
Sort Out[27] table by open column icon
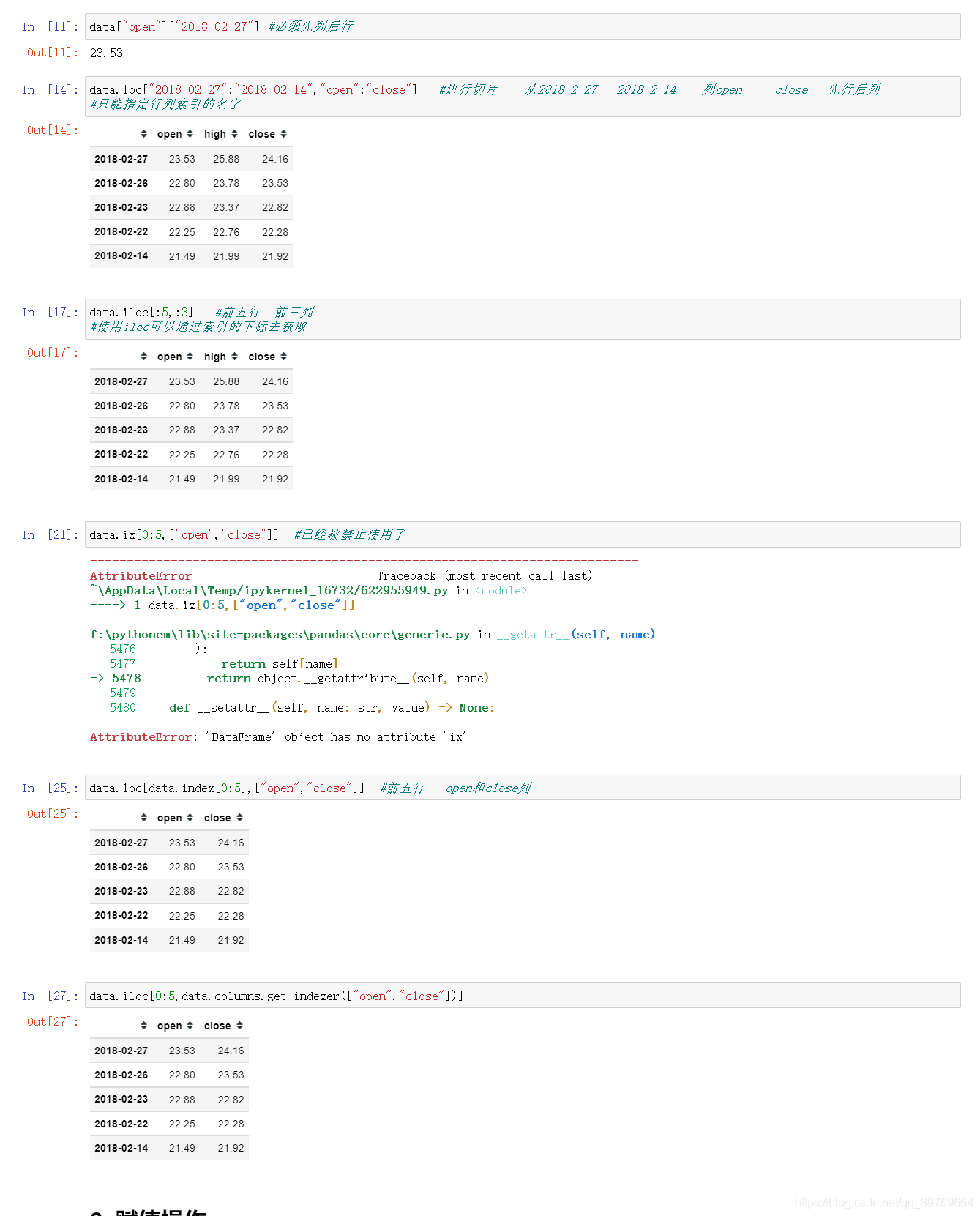click(x=190, y=1026)
